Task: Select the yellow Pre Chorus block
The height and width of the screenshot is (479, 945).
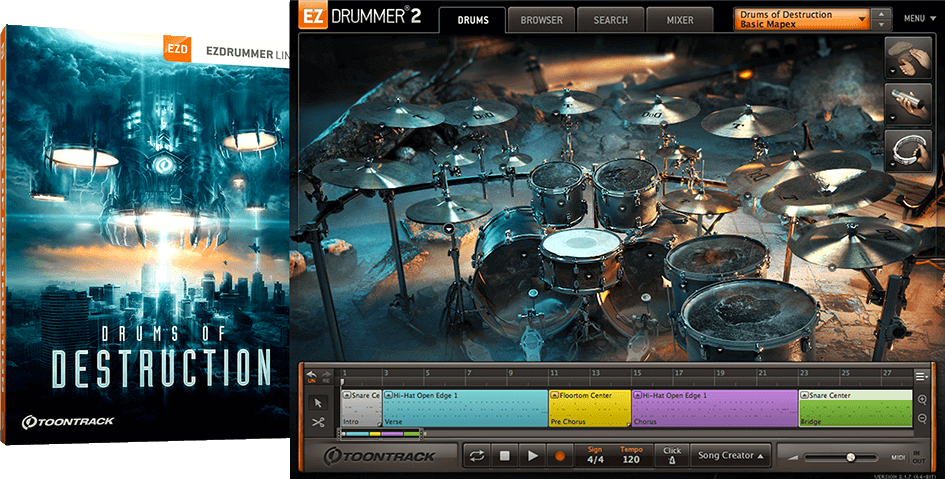Action: click(x=589, y=409)
